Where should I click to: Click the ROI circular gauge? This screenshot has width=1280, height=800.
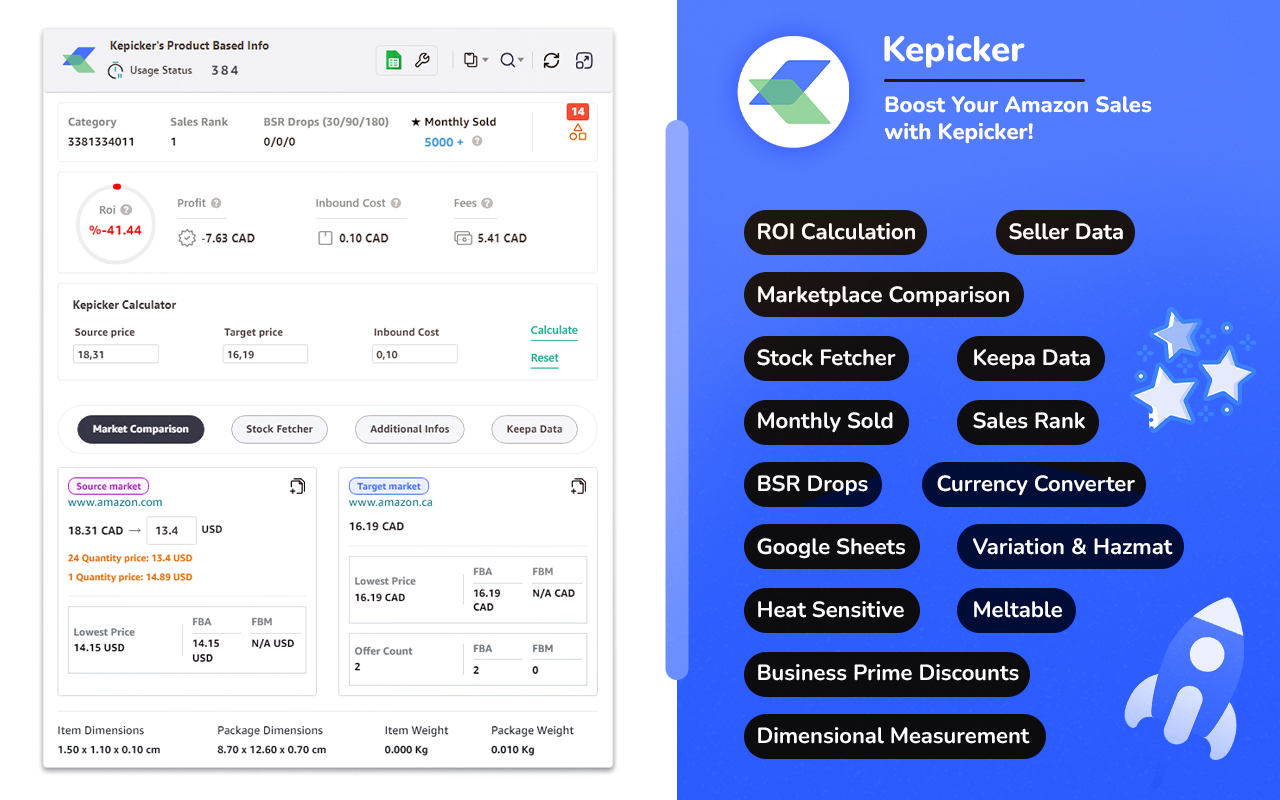(116, 224)
